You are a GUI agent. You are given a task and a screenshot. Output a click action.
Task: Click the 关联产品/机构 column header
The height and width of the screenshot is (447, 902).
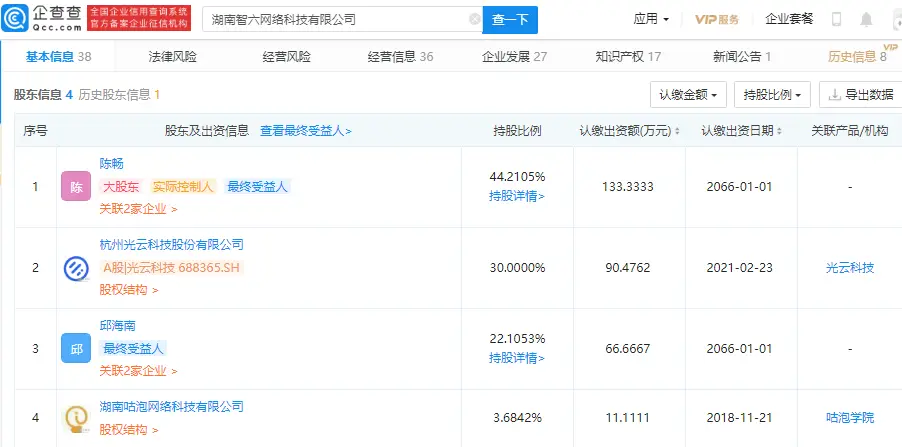point(850,131)
